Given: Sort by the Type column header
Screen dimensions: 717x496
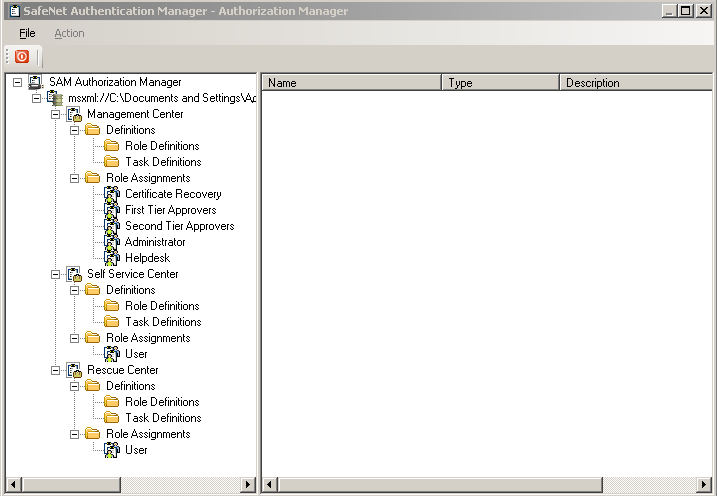Looking at the screenshot, I should (500, 83).
